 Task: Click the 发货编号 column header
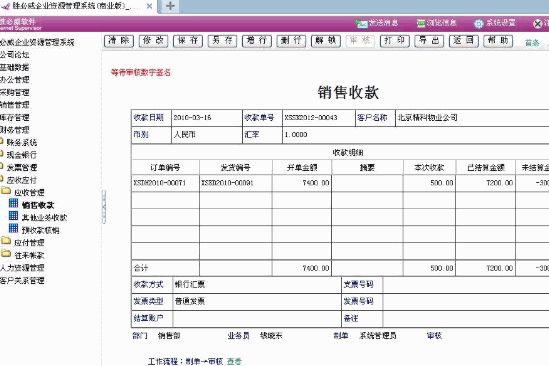[x=236, y=167]
